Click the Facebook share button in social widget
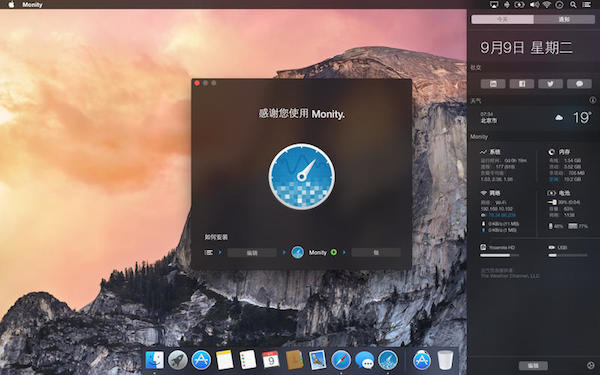Screen dimensions: 600x375 (522, 84)
